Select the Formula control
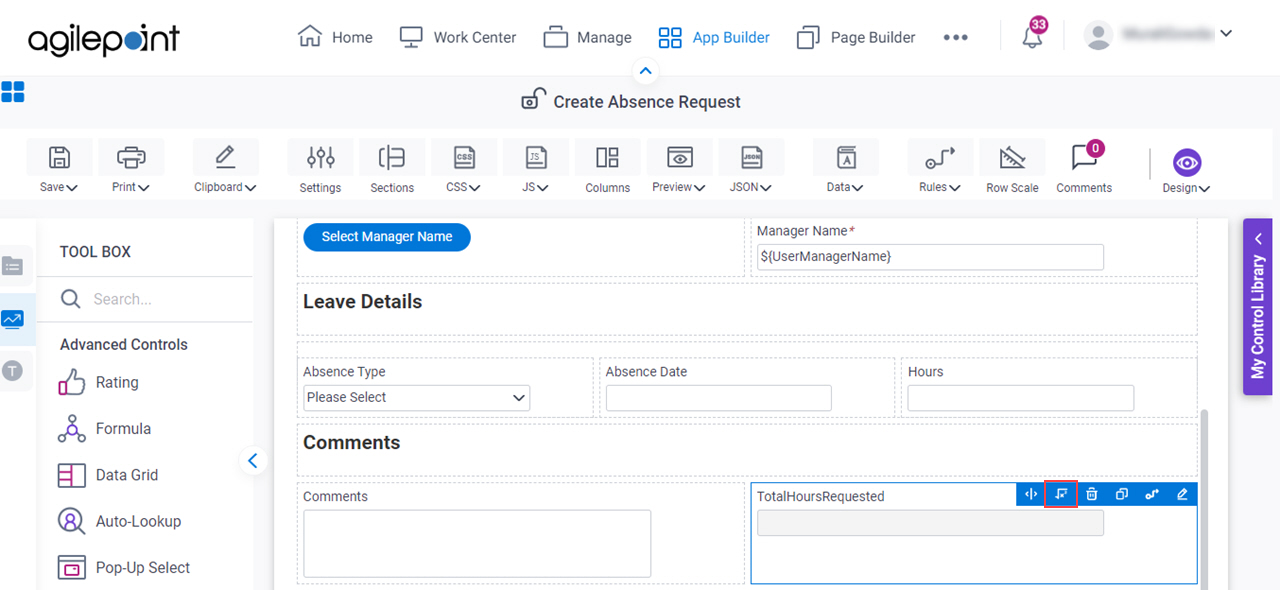Viewport: 1280px width, 590px height. pos(104,428)
